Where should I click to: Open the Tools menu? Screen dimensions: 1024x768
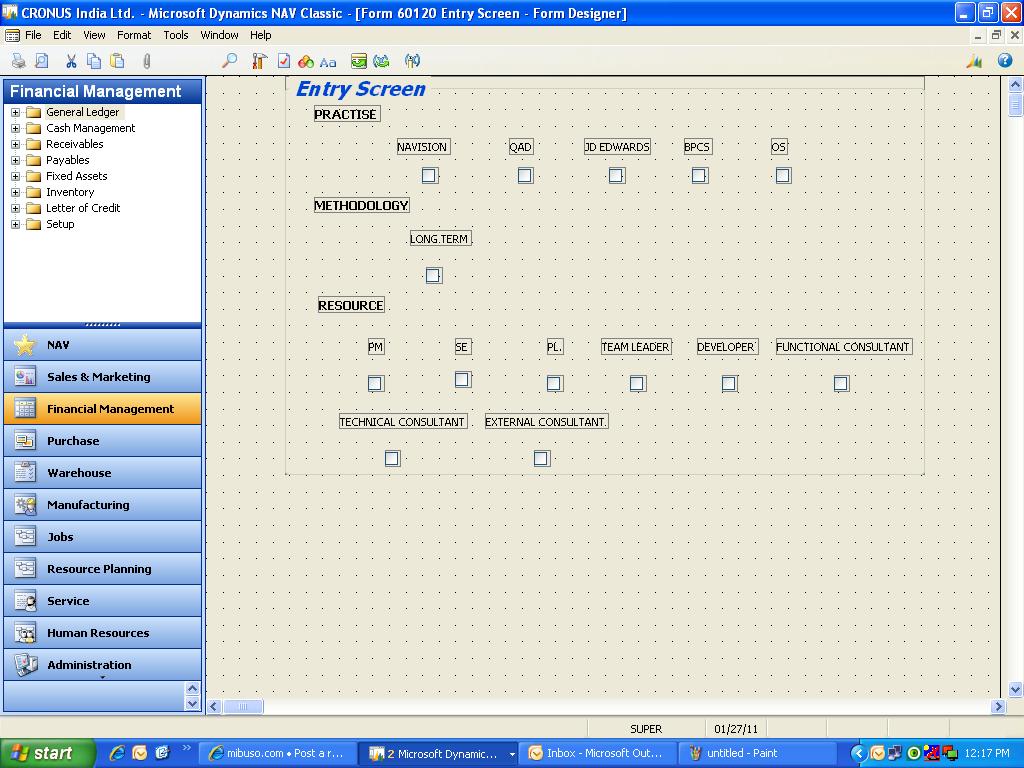[x=176, y=35]
